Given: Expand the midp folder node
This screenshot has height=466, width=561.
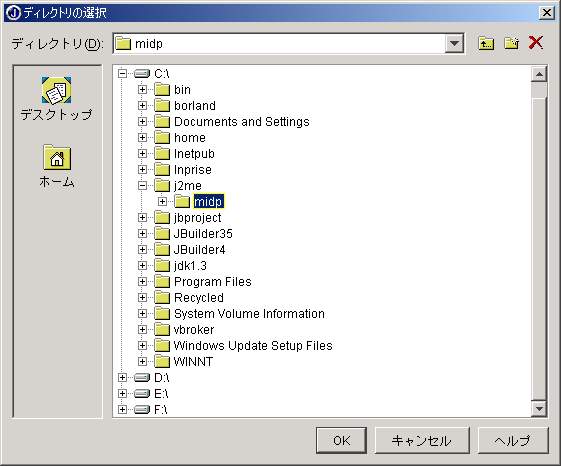Looking at the screenshot, I should (162, 202).
